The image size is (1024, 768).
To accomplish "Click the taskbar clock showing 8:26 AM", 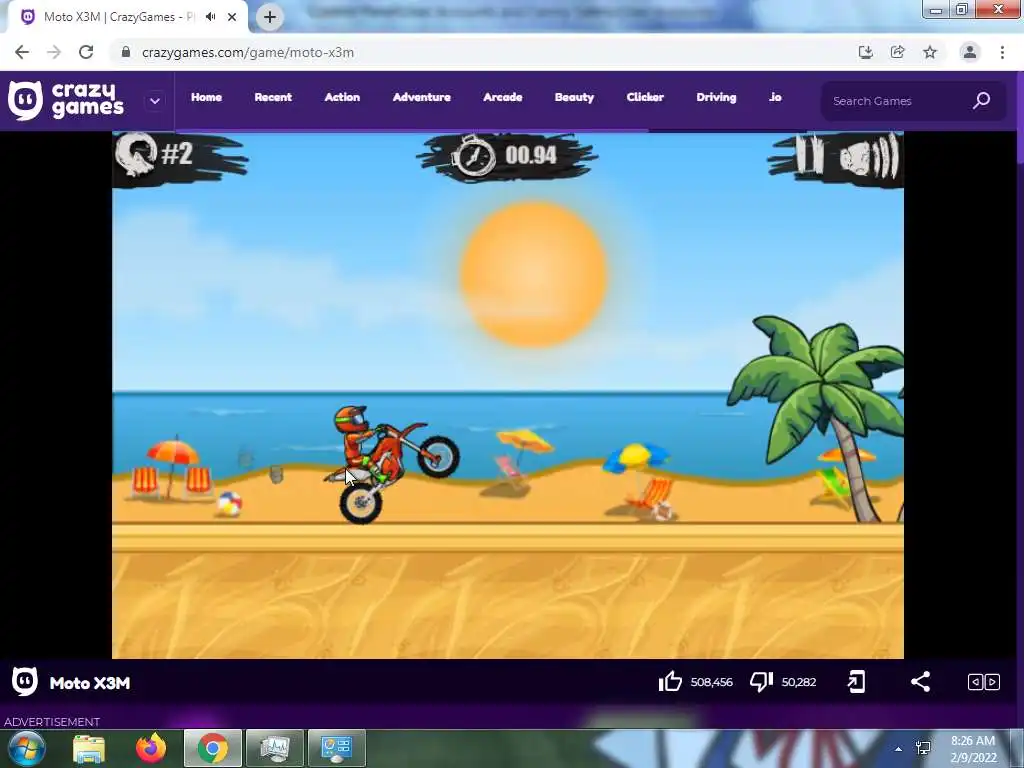I will (973, 749).
